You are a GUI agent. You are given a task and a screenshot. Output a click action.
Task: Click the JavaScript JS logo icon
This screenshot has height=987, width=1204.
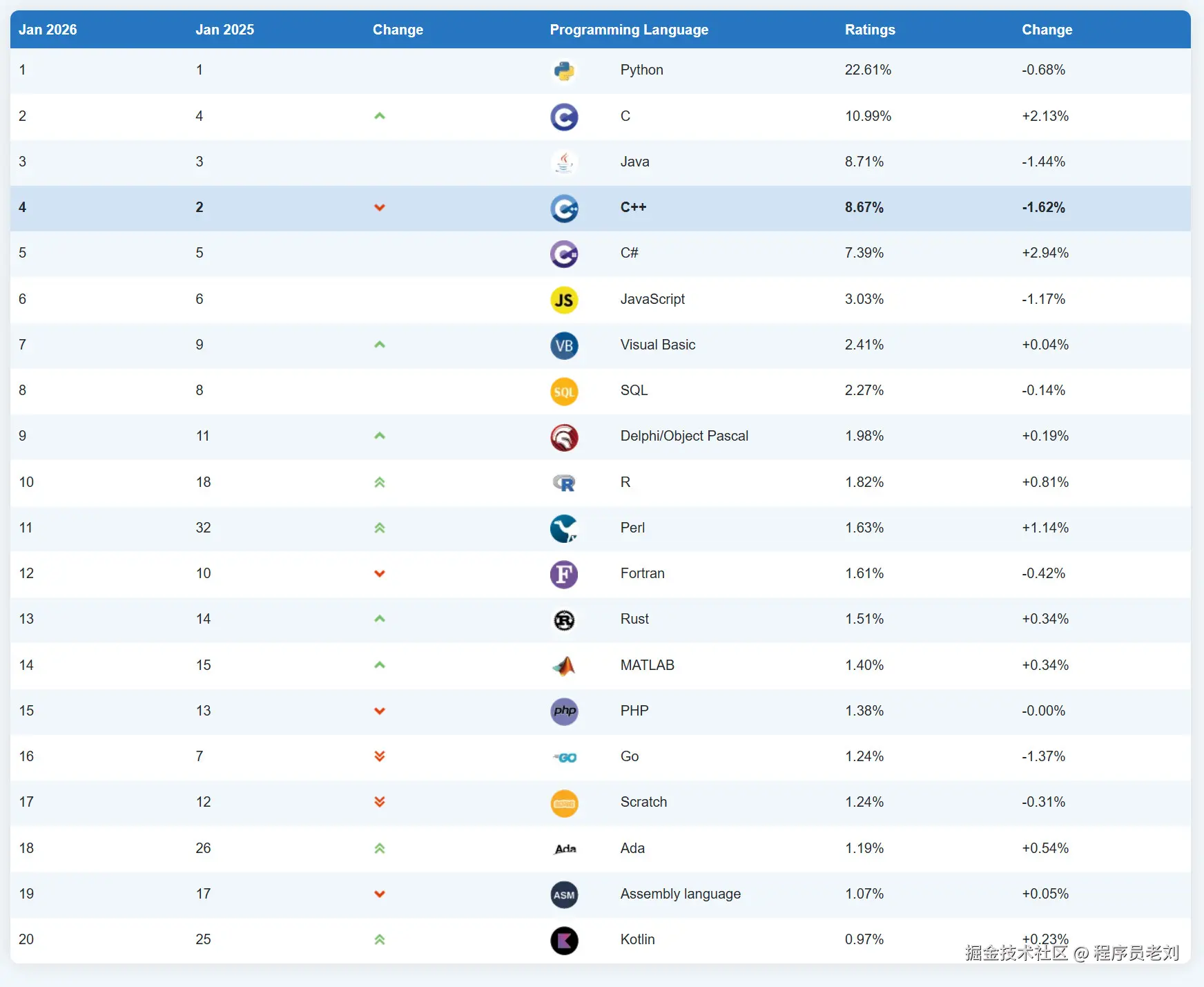coord(564,300)
